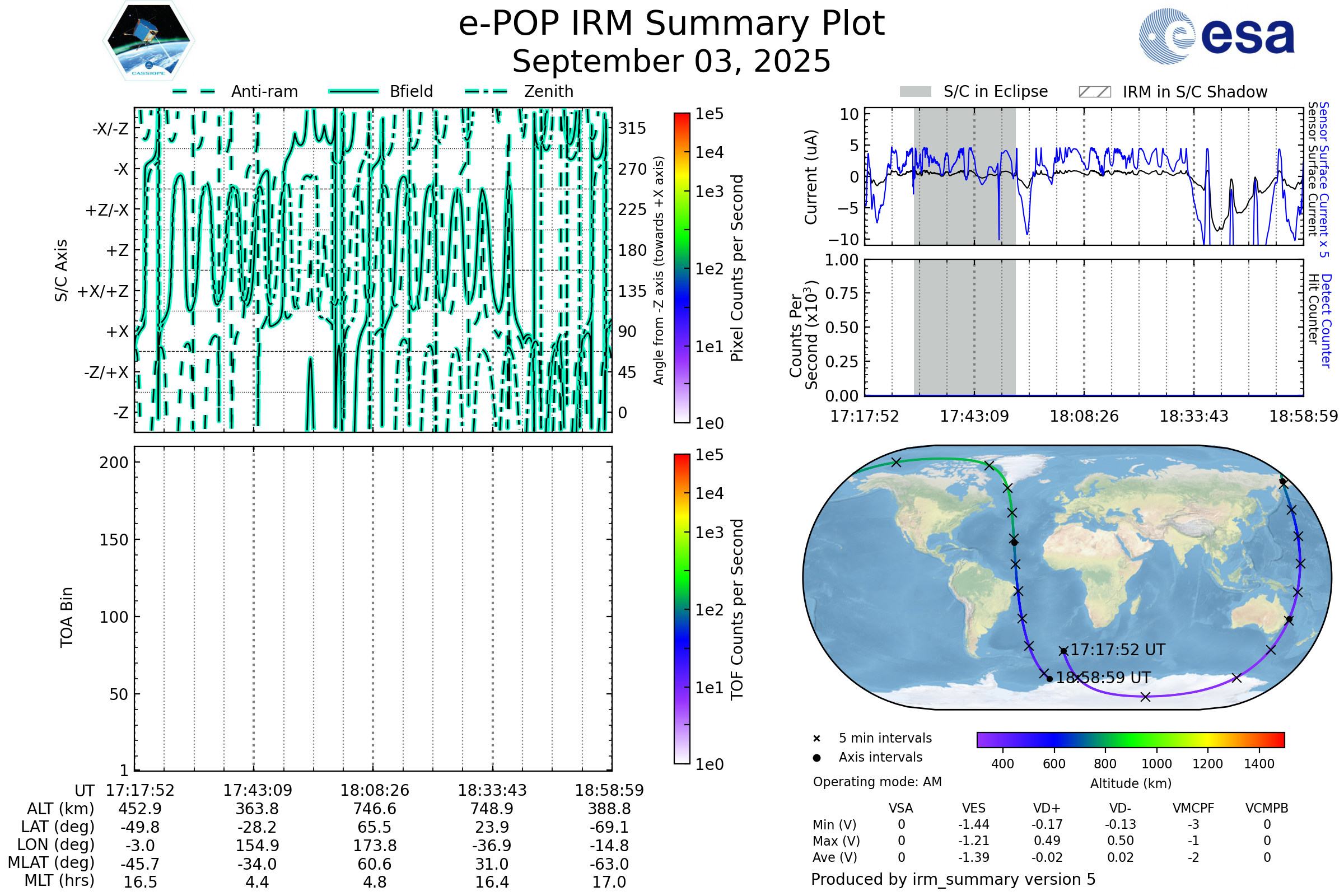Click the S/C in Eclipse gray legend patch
Image resolution: width=1344 pixels, height=896 pixels.
tap(916, 92)
